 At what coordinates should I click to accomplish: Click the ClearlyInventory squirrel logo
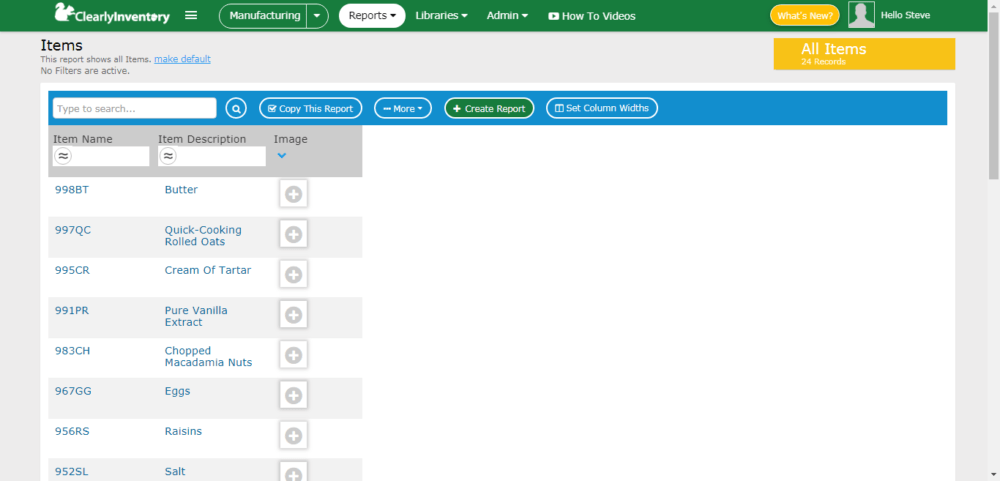pyautogui.click(x=112, y=14)
